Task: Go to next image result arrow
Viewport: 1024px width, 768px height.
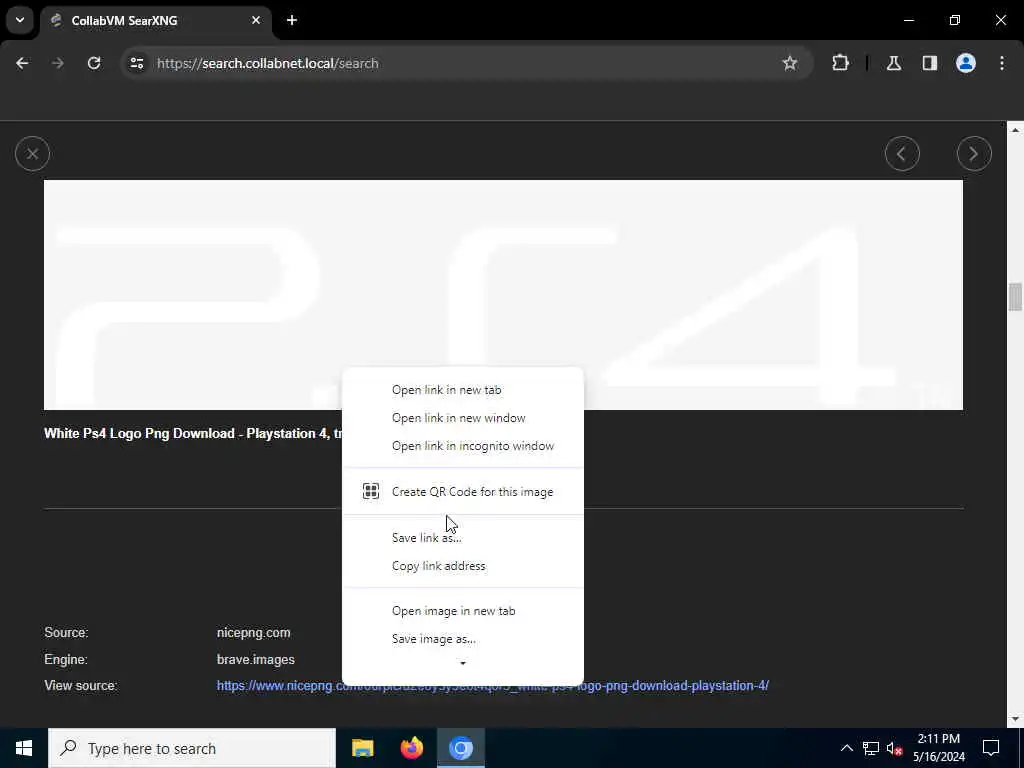Action: click(x=974, y=153)
